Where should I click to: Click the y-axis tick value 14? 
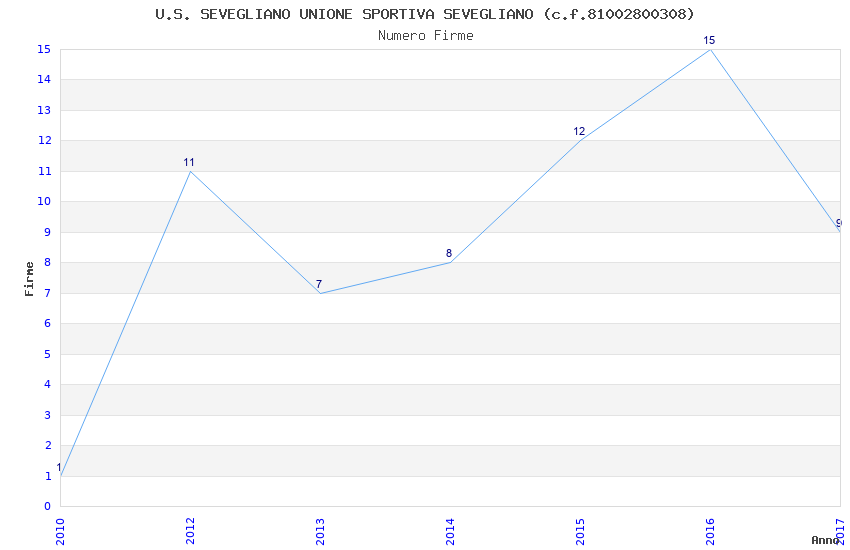pos(44,80)
